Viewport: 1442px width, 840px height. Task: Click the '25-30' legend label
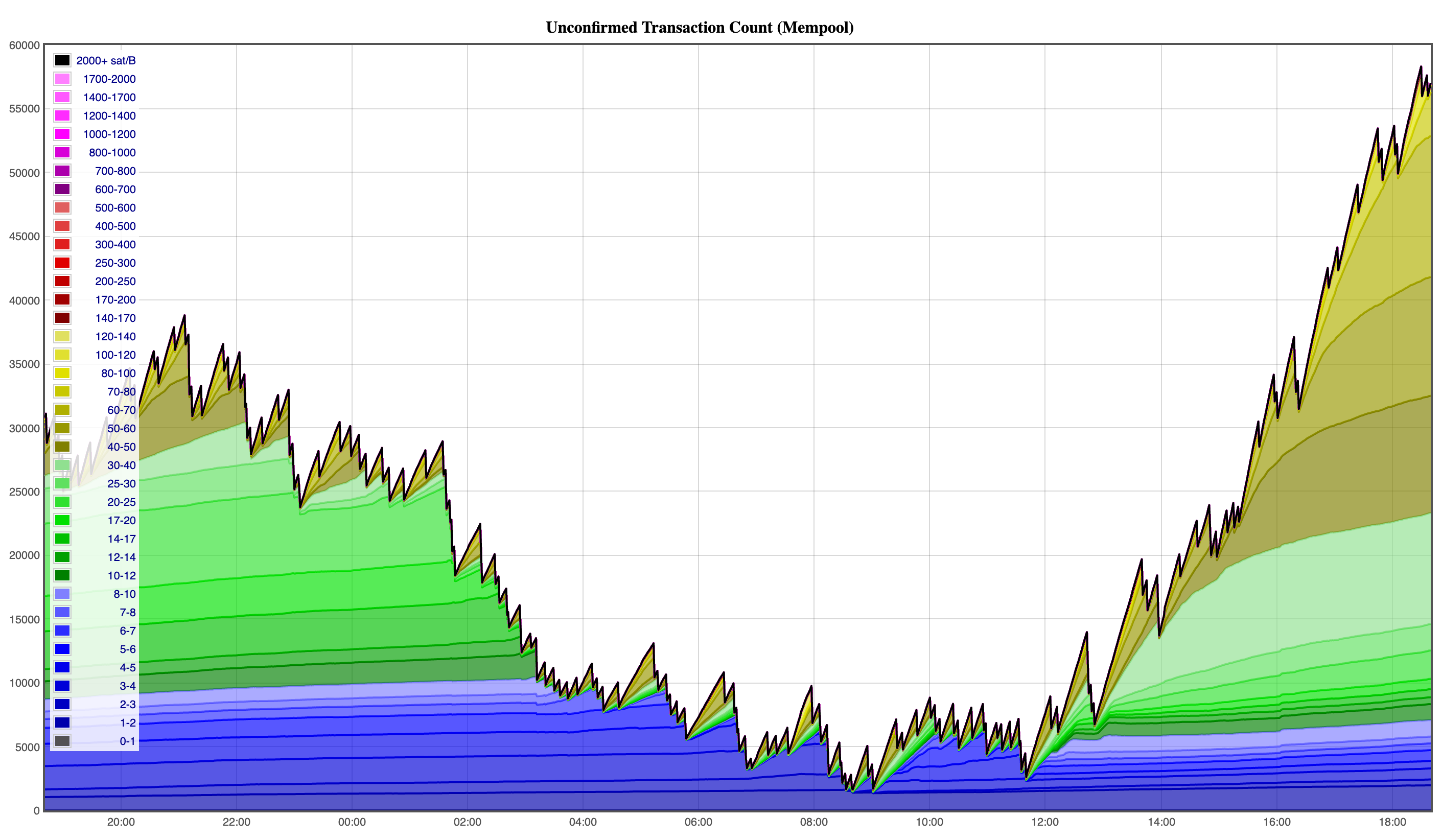(121, 483)
